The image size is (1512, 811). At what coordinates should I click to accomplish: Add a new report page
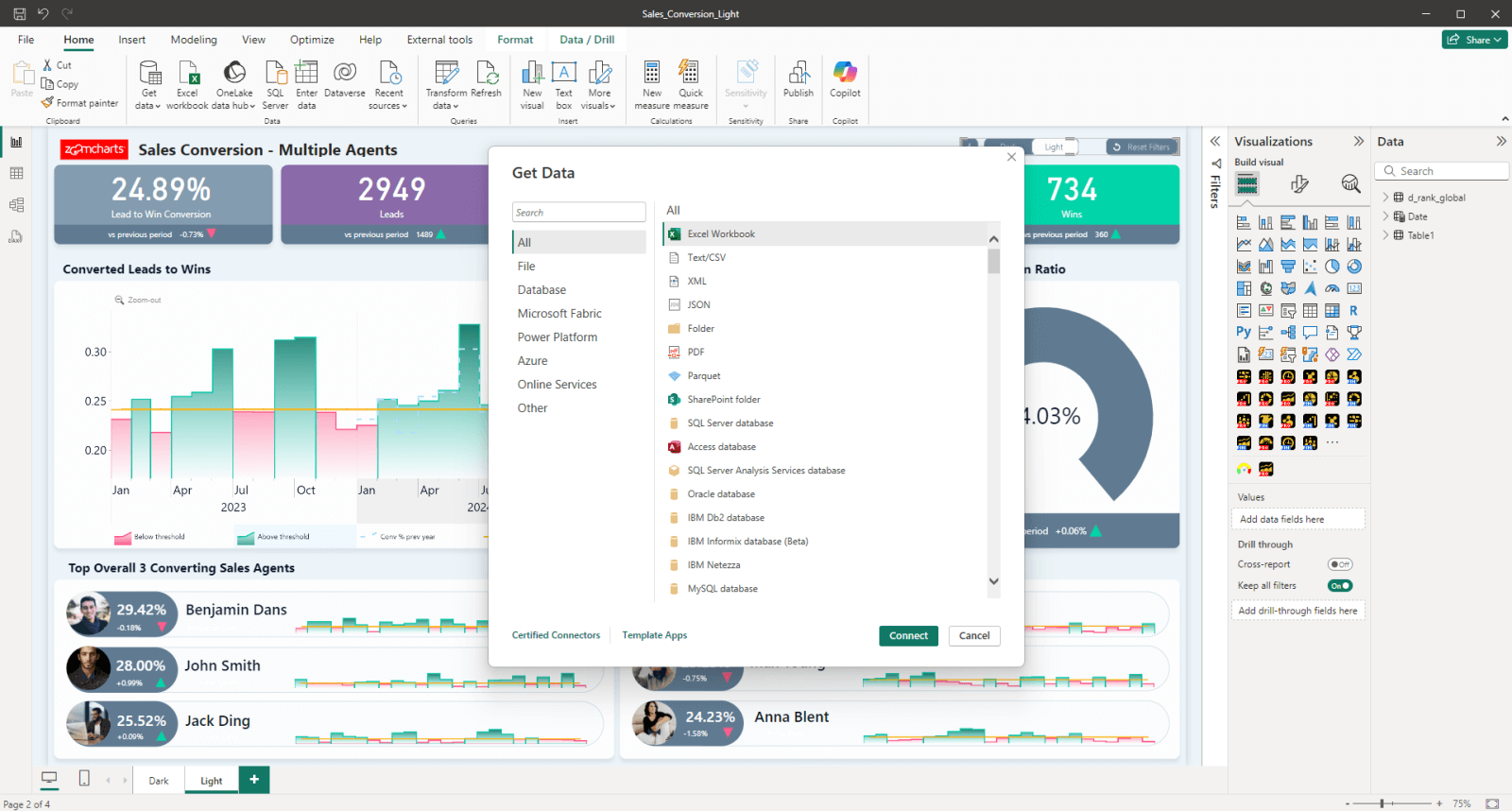pyautogui.click(x=254, y=780)
